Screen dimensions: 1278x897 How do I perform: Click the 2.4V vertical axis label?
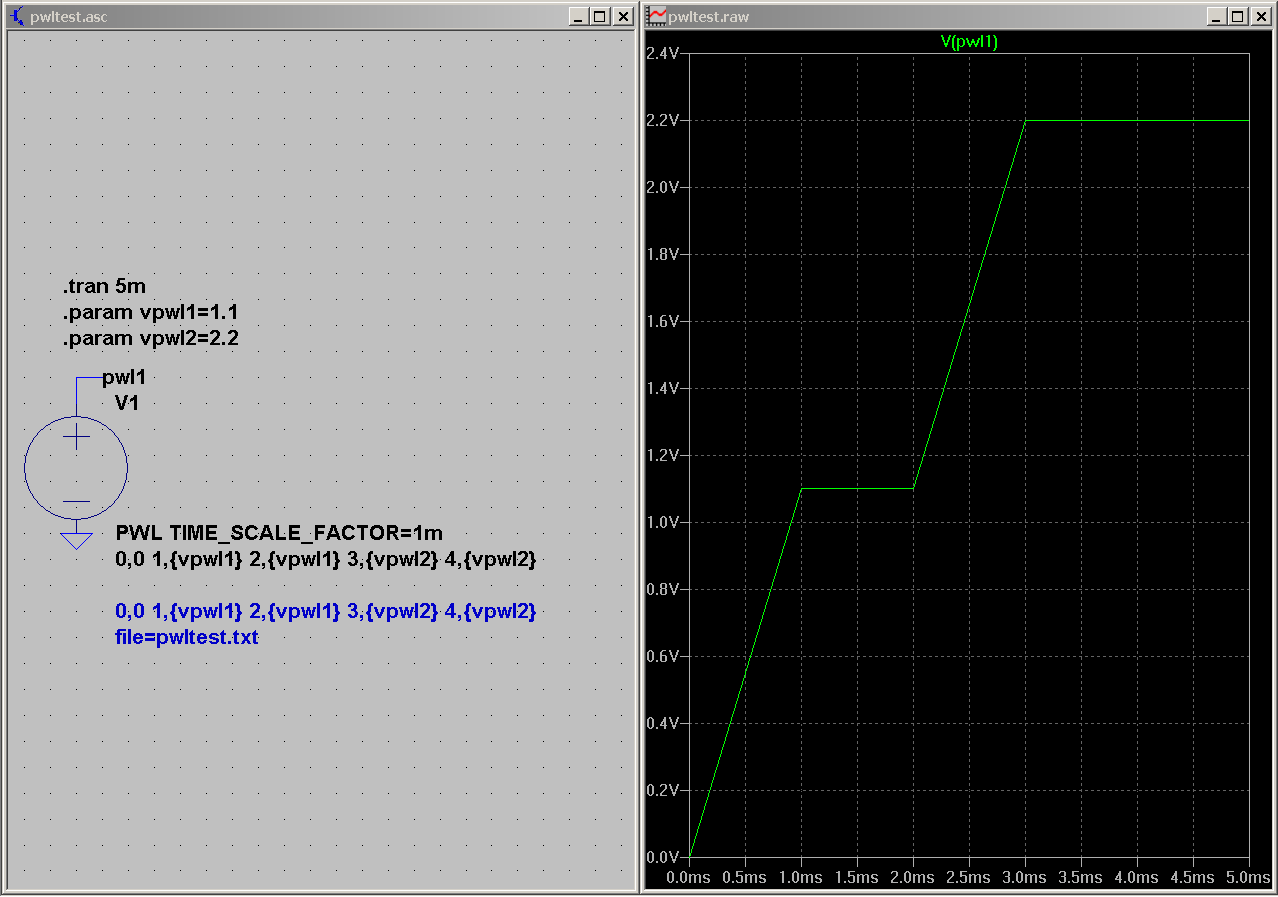(663, 53)
